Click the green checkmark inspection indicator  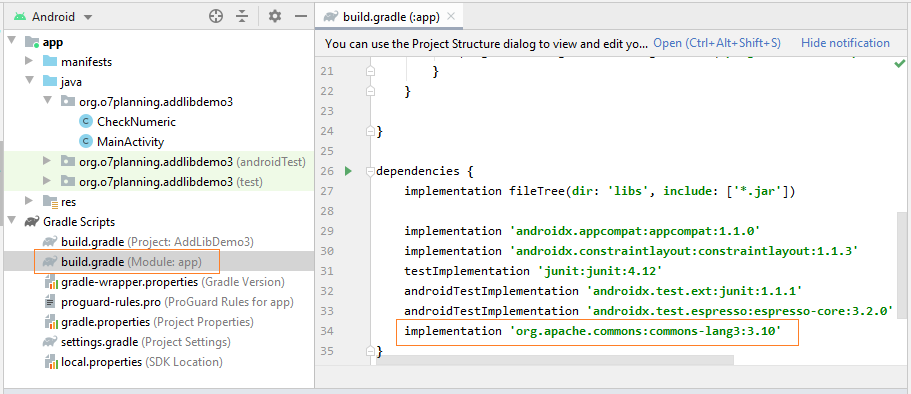click(900, 63)
